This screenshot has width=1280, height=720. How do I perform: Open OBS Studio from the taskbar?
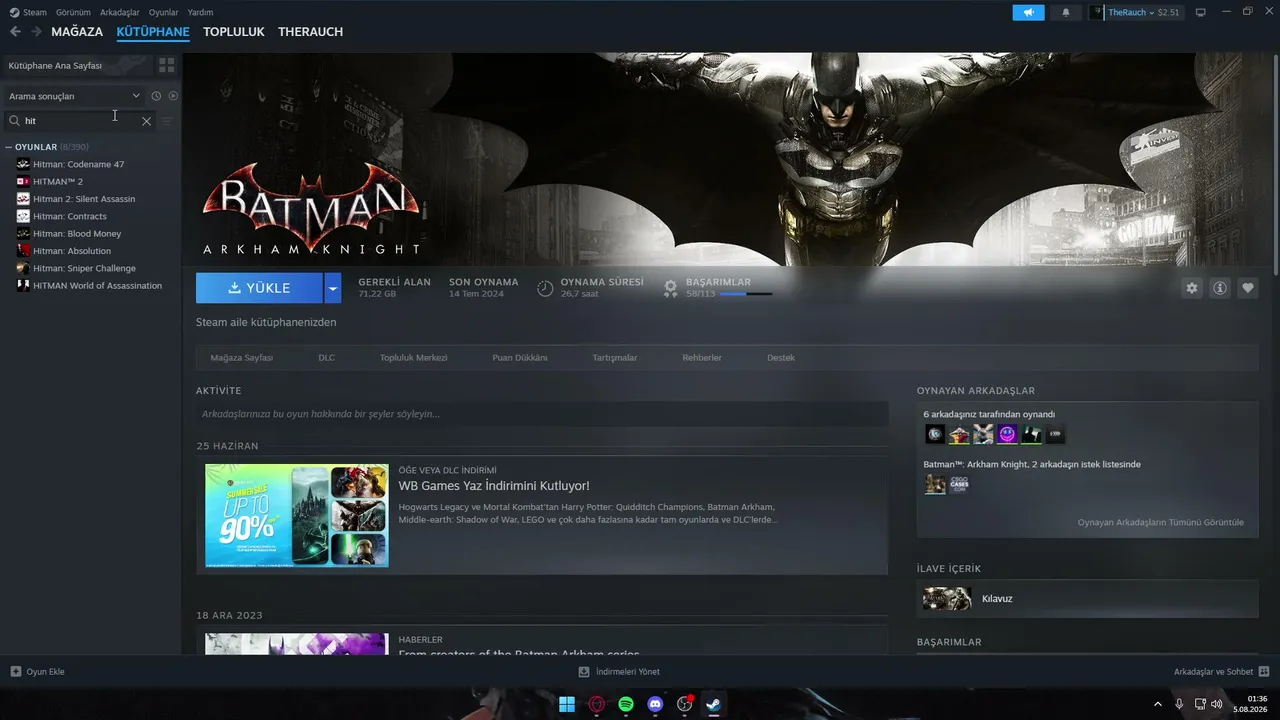click(685, 704)
